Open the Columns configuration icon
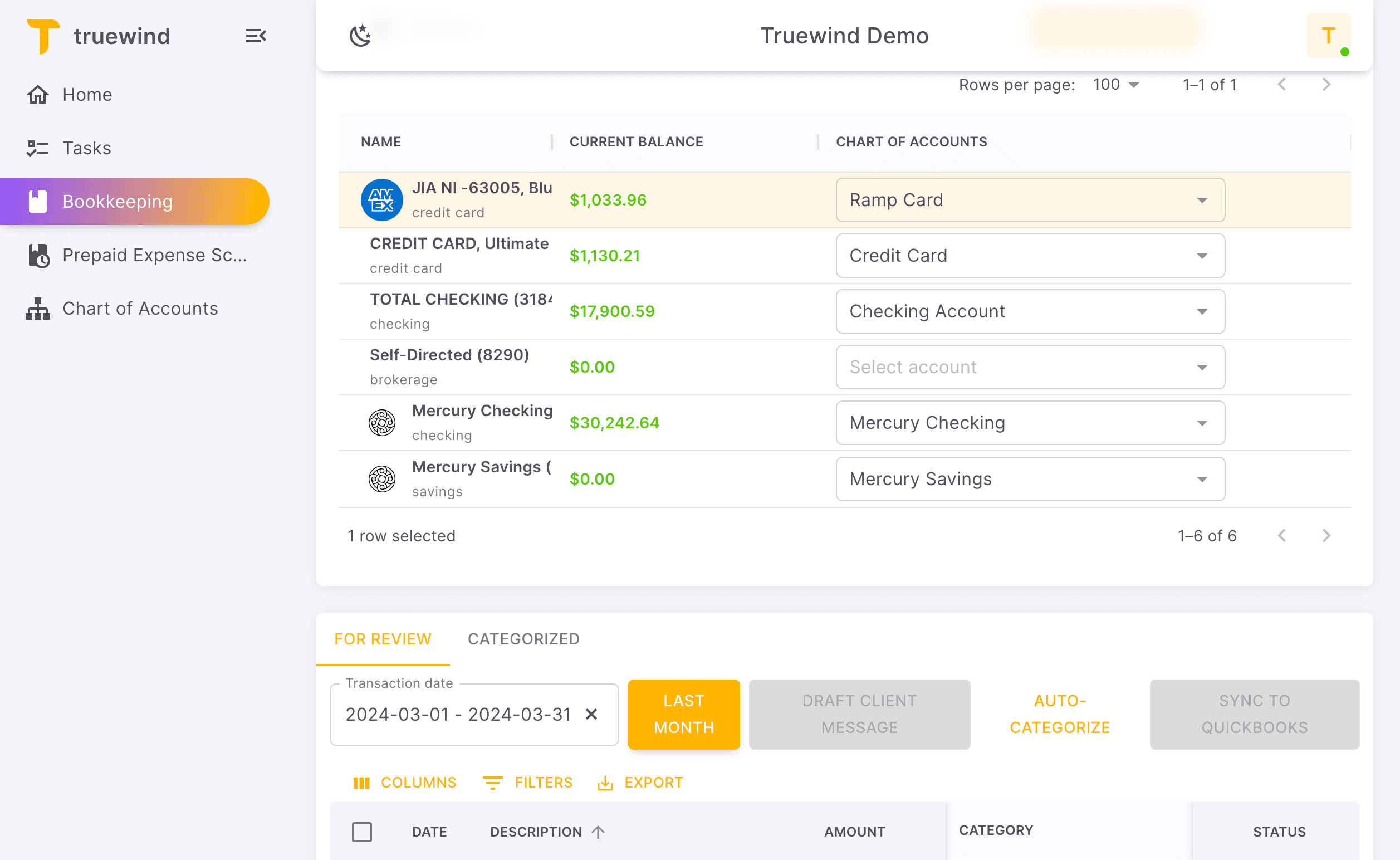The height and width of the screenshot is (860, 1400). click(362, 782)
